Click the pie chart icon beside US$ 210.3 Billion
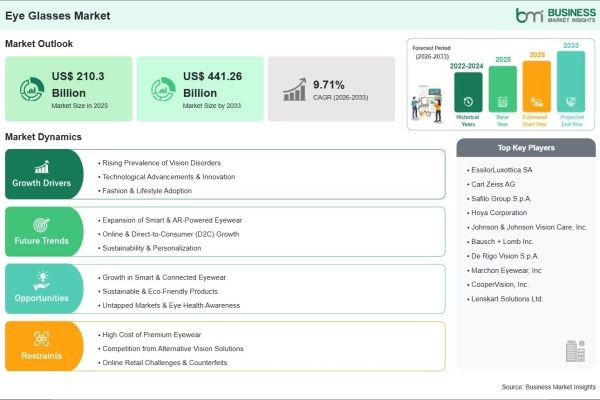 click(x=32, y=89)
